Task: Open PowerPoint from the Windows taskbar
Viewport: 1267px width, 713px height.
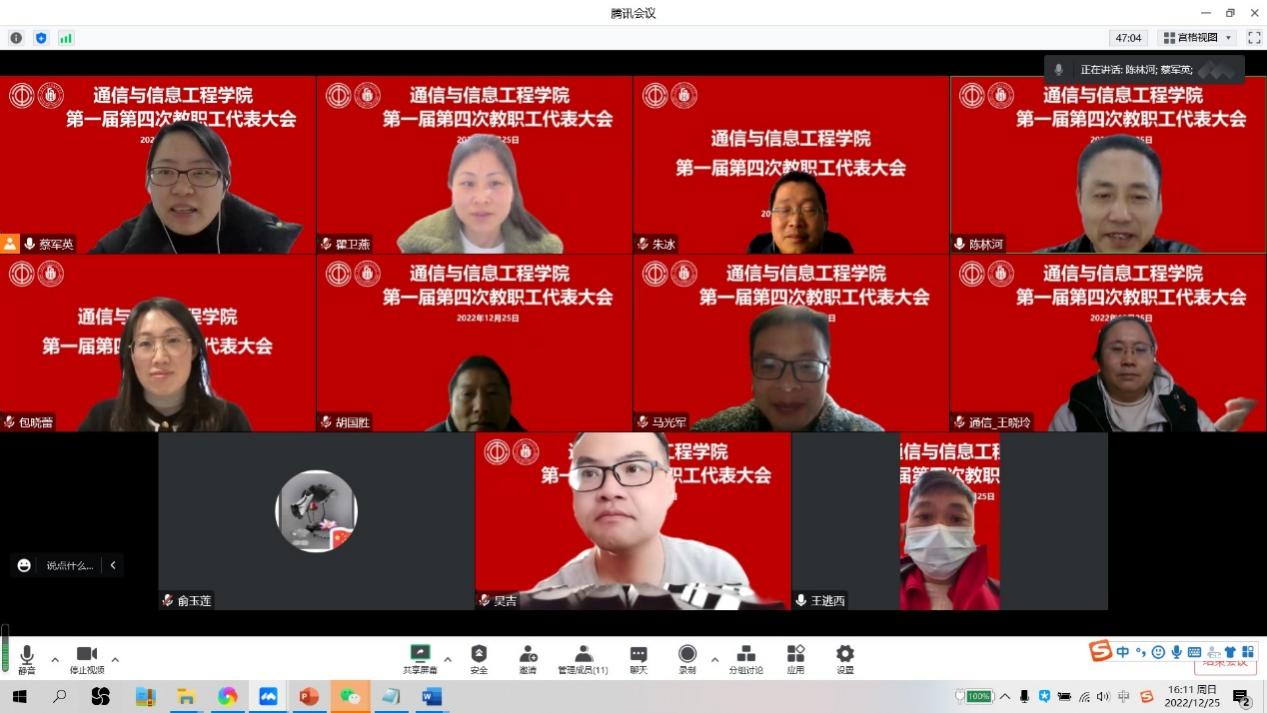Action: (x=309, y=697)
